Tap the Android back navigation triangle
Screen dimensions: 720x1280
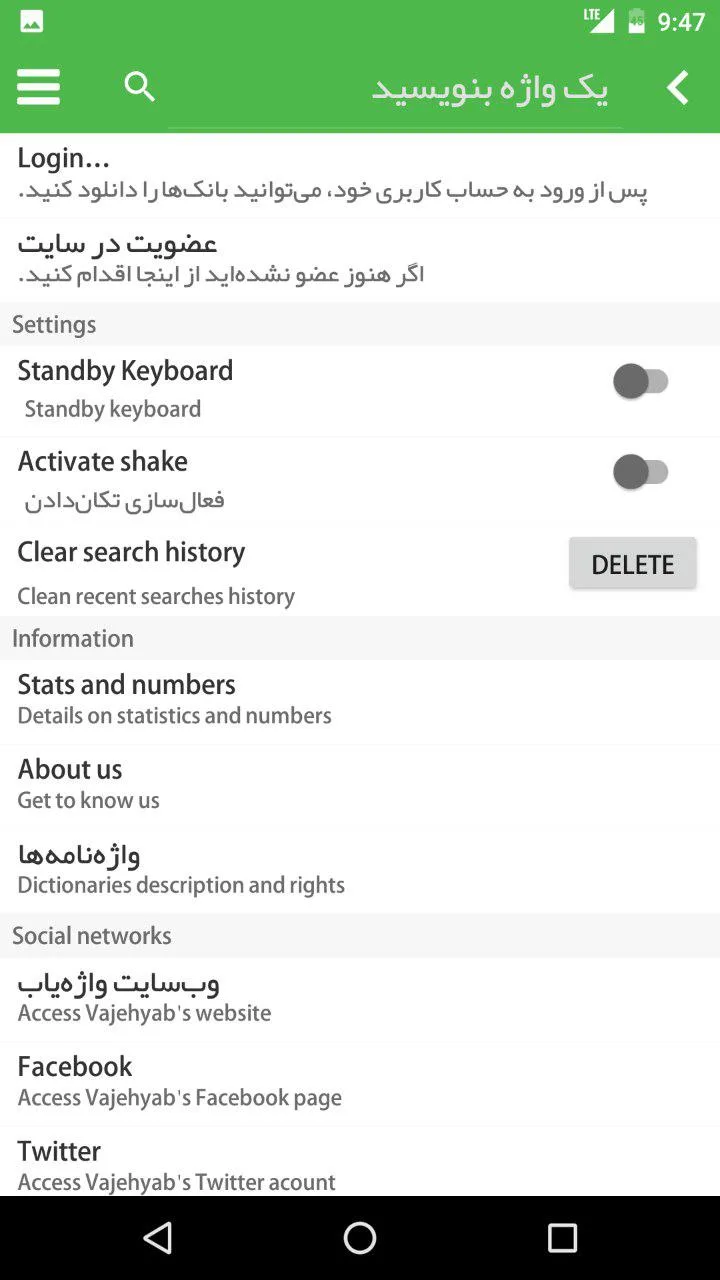click(158, 1238)
